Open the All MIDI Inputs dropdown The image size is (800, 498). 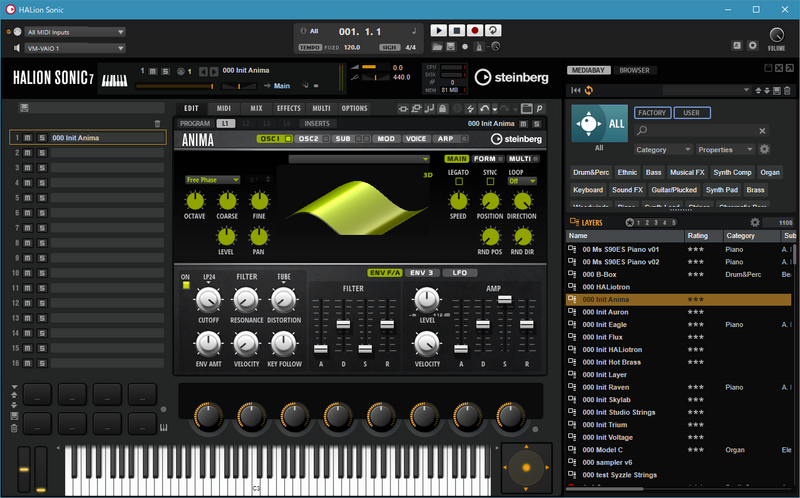[x=75, y=32]
